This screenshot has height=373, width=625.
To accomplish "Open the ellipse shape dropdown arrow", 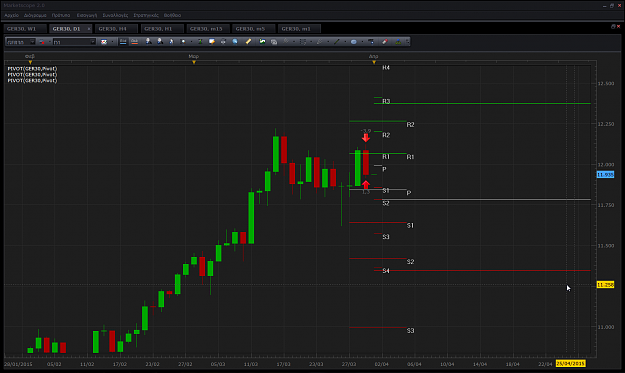I will [362, 41].
